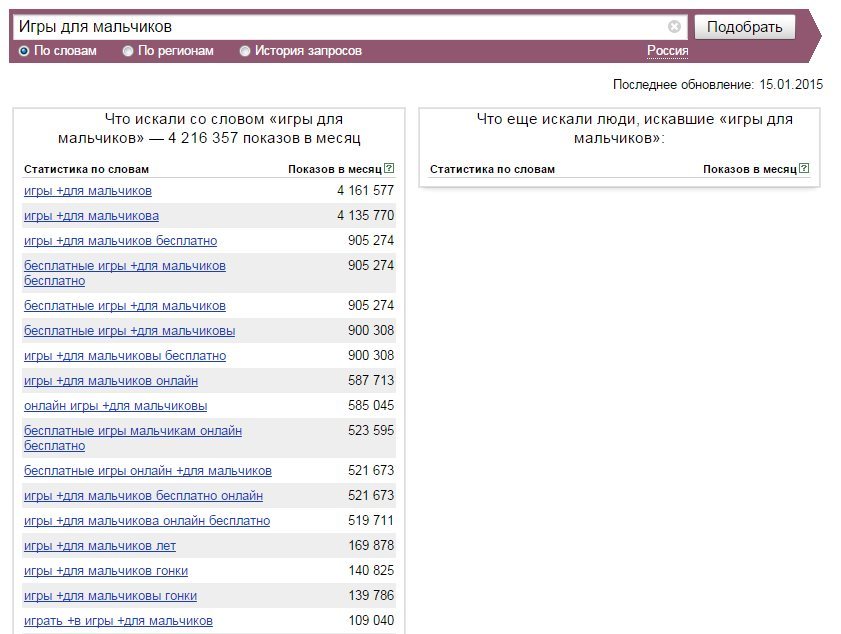Image resolution: width=841 pixels, height=634 pixels.
Task: Click the value '523 595'
Action: pos(371,430)
